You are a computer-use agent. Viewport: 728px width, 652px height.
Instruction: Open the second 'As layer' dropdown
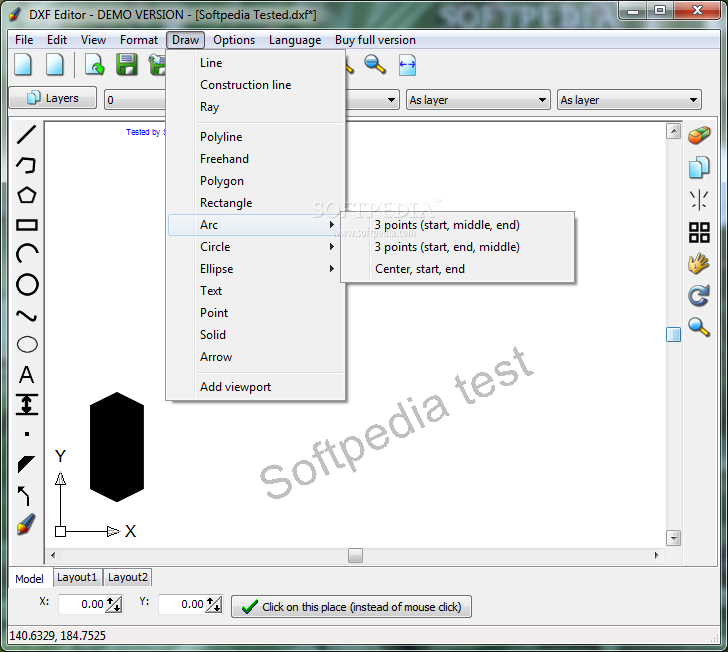(x=629, y=100)
